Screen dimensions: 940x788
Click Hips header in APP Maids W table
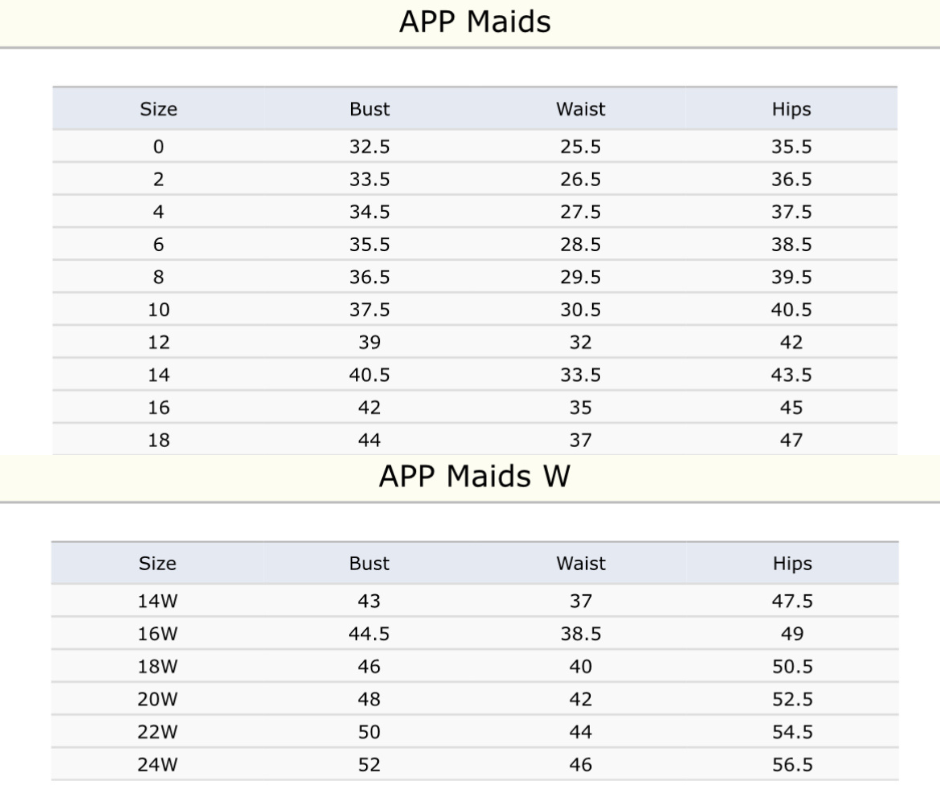point(792,564)
